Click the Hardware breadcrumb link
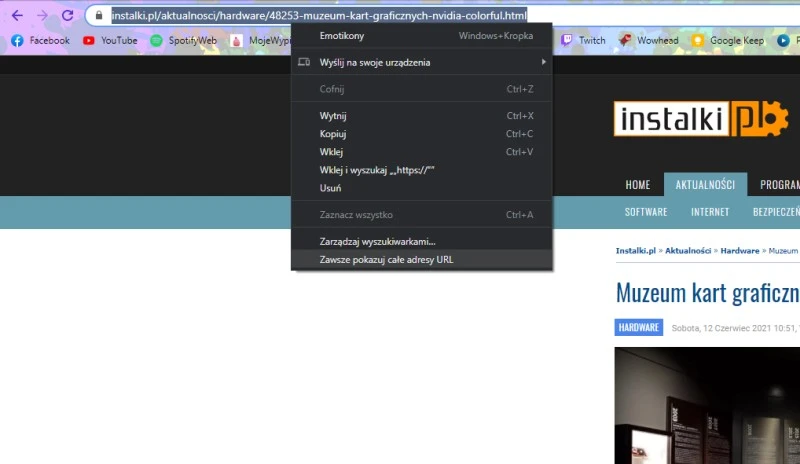The width and height of the screenshot is (800, 464). pos(740,251)
